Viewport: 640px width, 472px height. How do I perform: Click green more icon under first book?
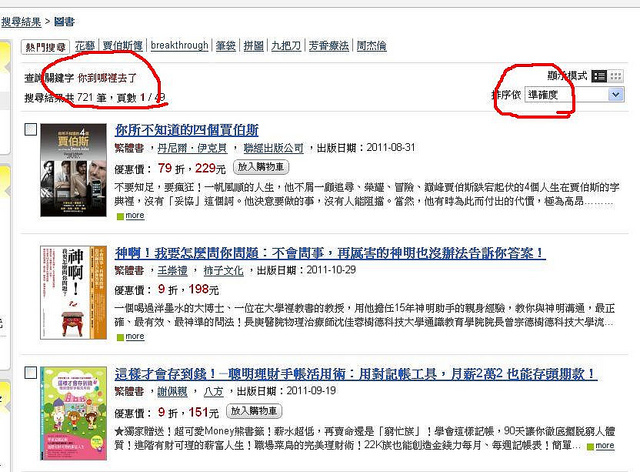pyautogui.click(x=120, y=216)
